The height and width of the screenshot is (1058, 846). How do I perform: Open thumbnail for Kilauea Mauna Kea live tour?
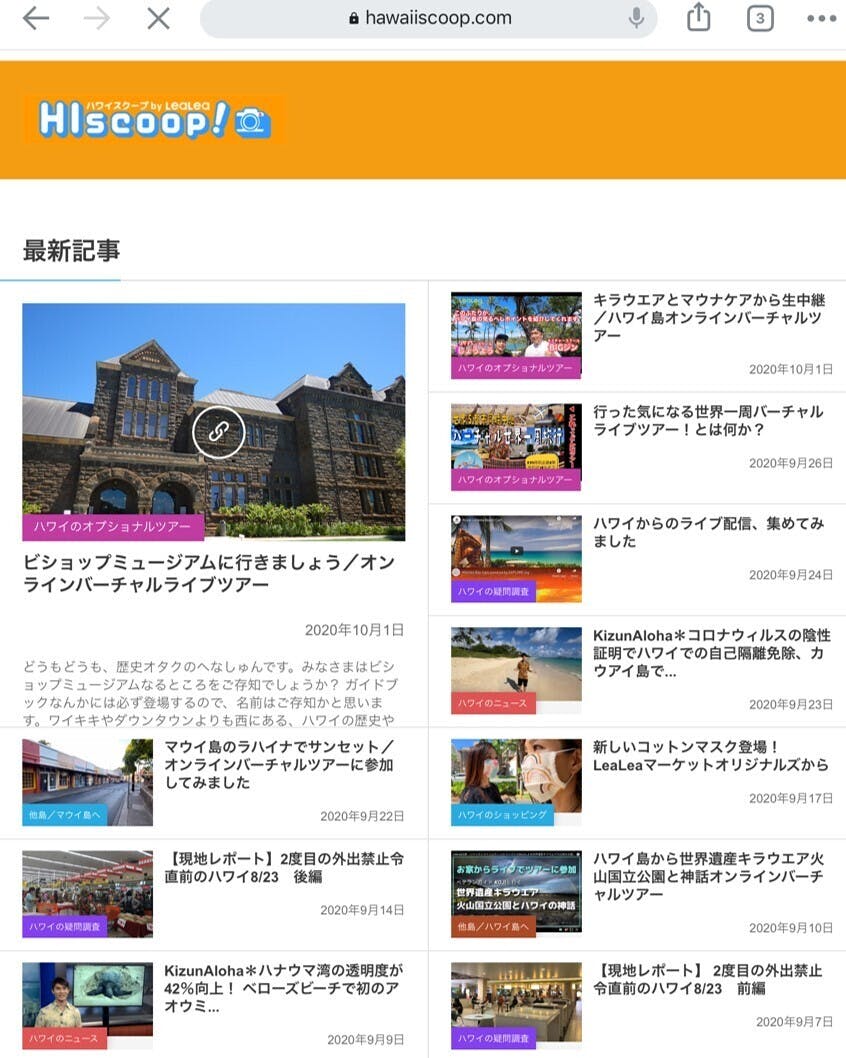click(515, 326)
